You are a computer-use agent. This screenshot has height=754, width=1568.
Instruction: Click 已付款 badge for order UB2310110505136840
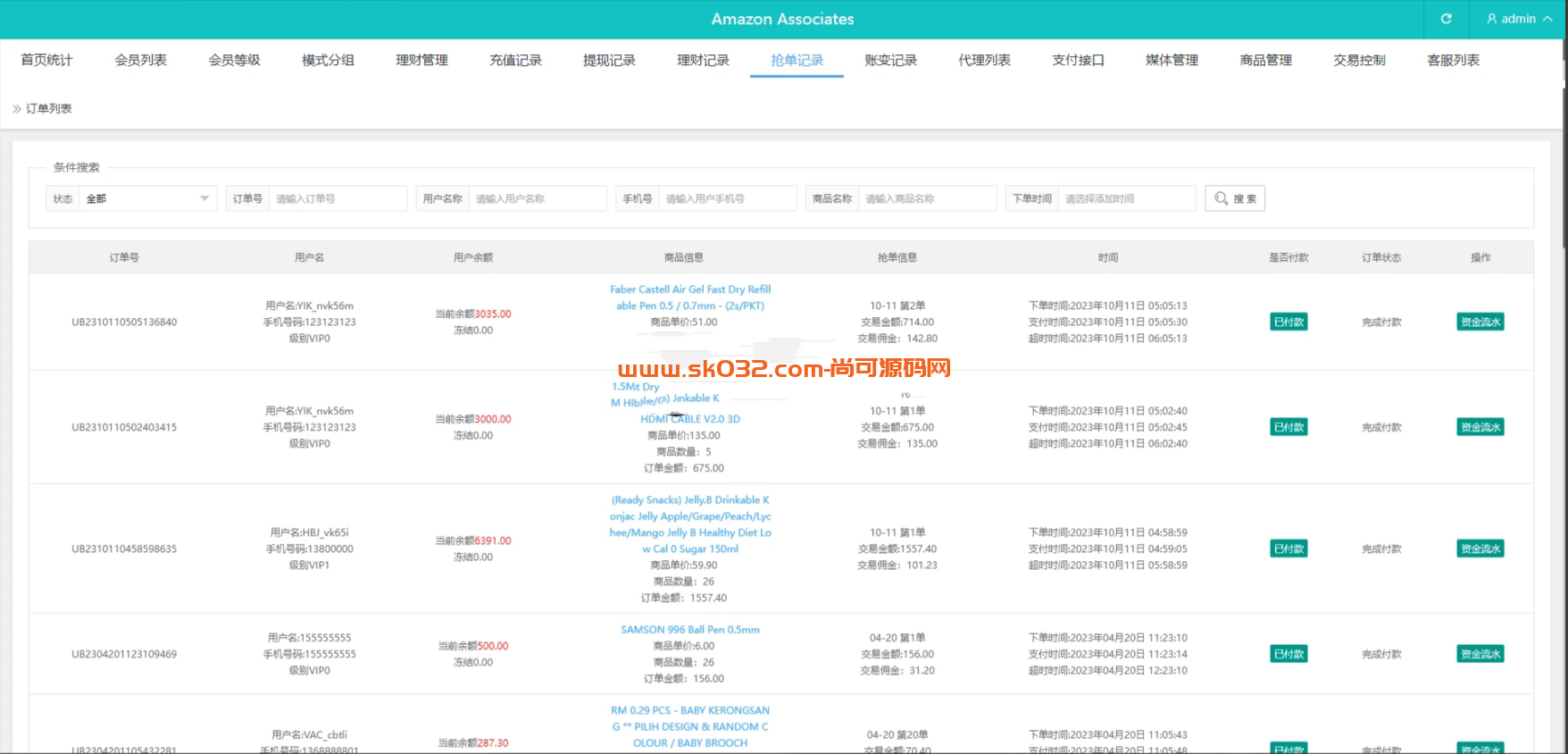click(1289, 322)
